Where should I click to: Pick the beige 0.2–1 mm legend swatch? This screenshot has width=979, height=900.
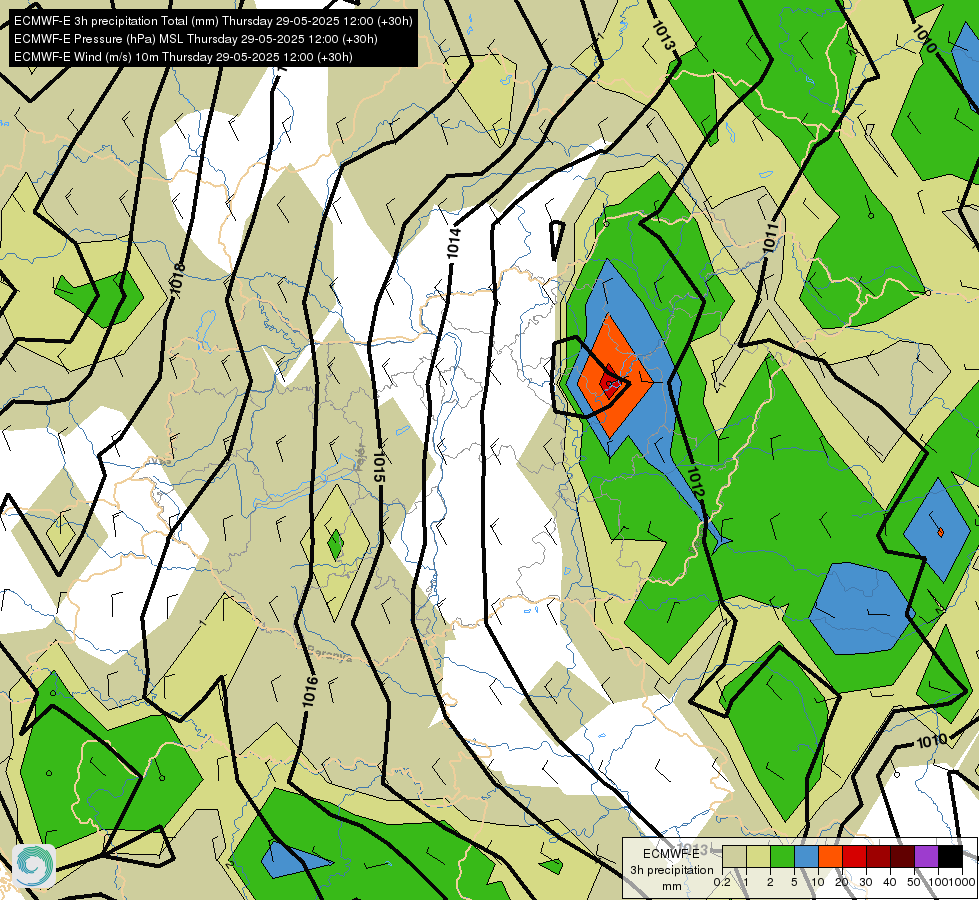734,857
